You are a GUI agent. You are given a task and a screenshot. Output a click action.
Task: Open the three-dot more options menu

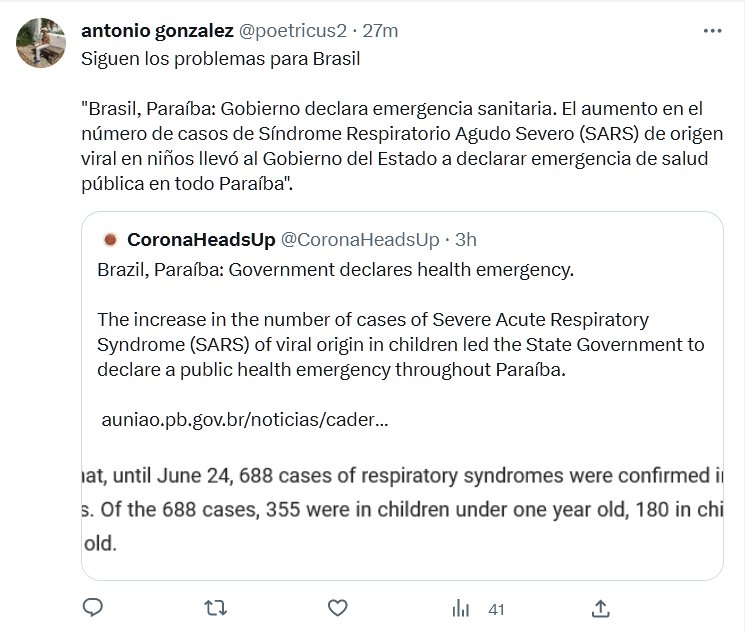712,31
